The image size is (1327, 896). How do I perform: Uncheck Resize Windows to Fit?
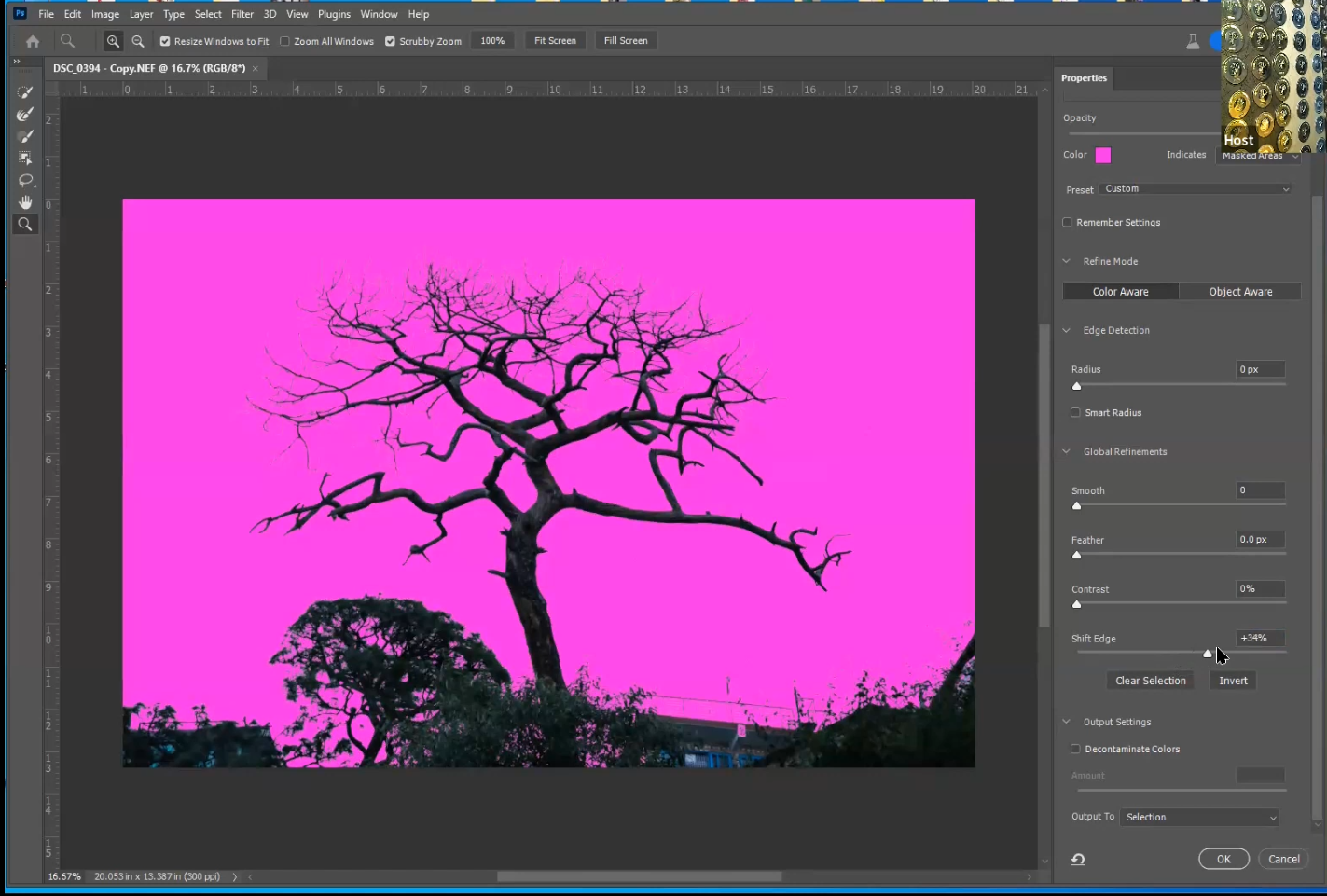tap(165, 41)
